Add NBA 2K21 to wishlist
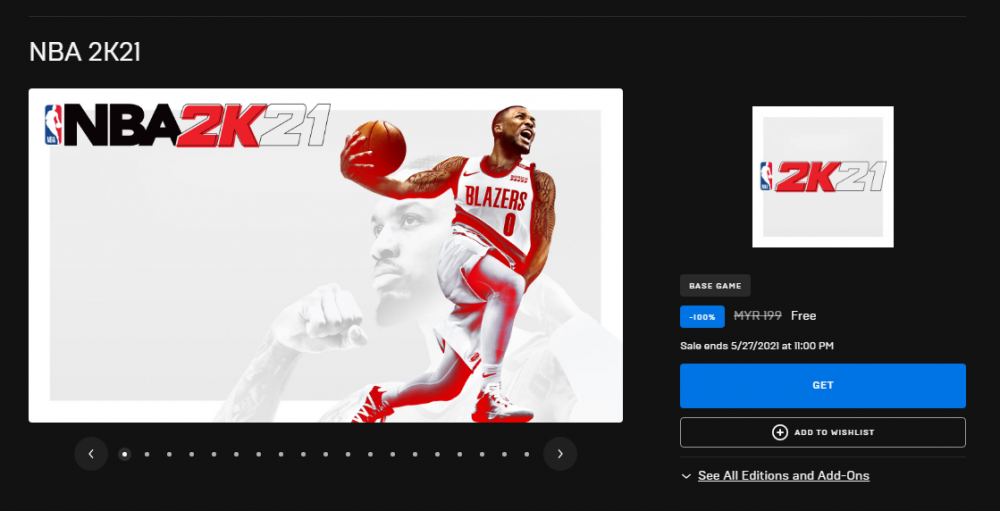This screenshot has width=1000, height=511. [823, 433]
